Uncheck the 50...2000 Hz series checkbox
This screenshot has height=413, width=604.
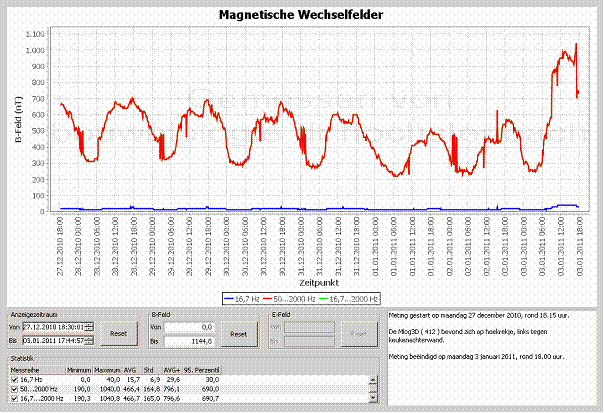[14, 388]
